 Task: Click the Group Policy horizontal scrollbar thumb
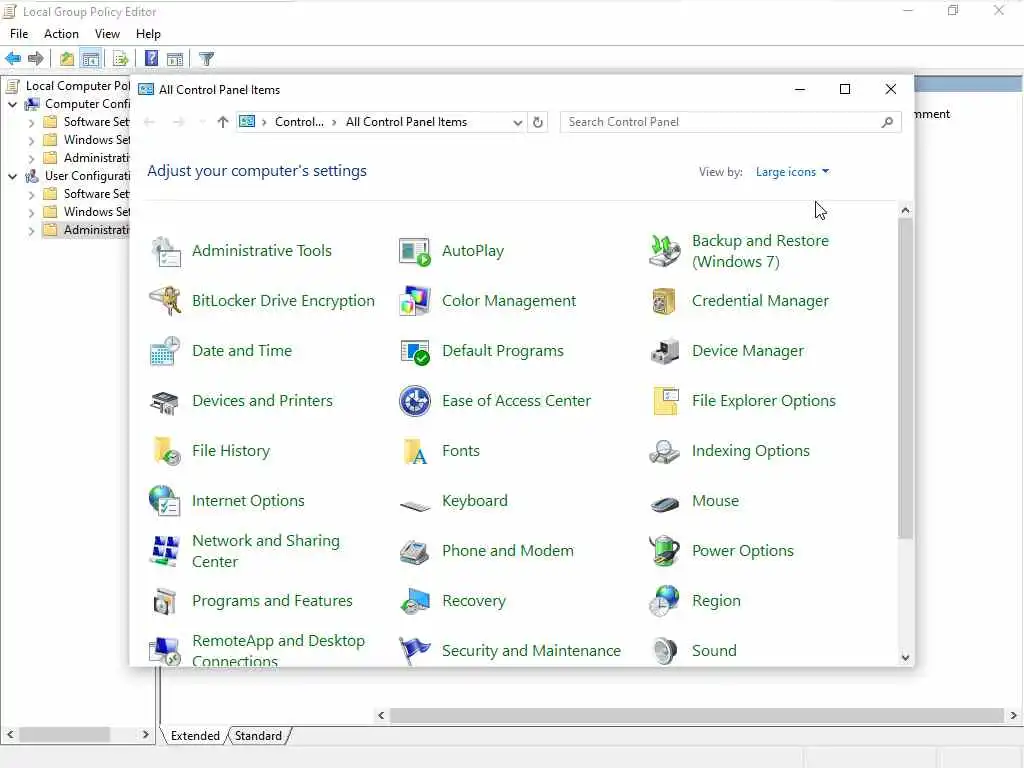(x=696, y=716)
